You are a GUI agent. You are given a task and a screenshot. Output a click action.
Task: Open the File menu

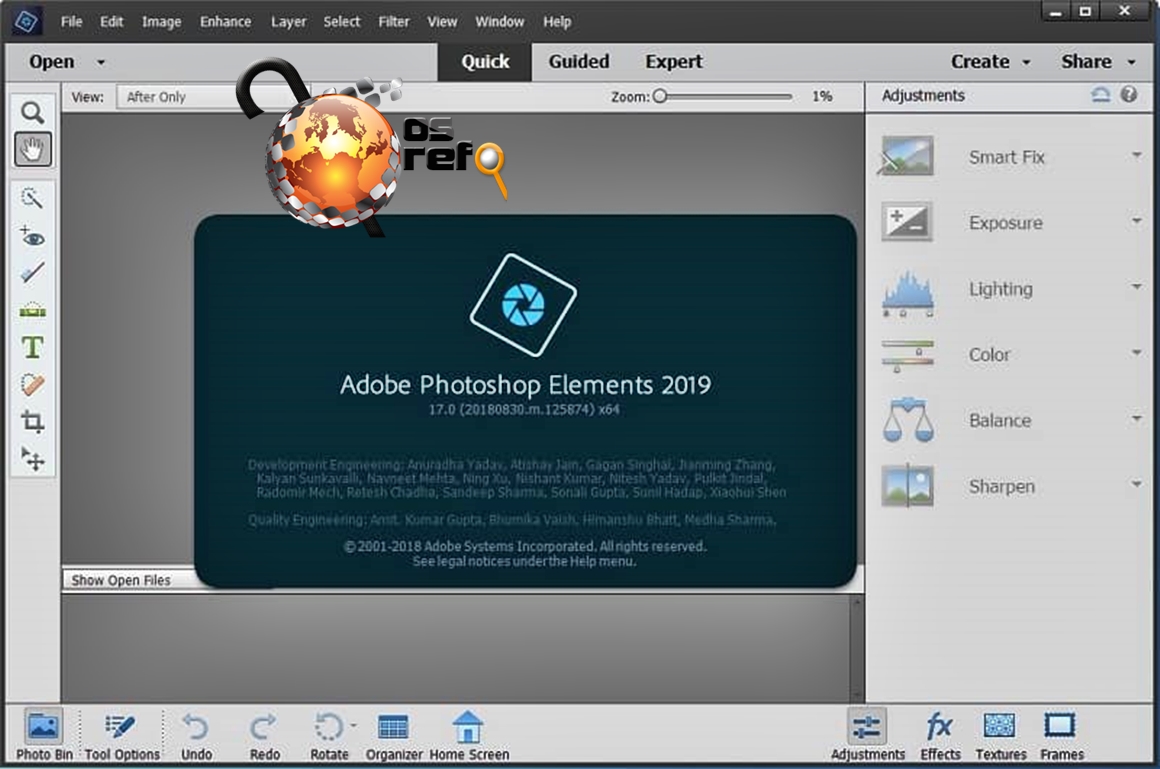pyautogui.click(x=71, y=21)
